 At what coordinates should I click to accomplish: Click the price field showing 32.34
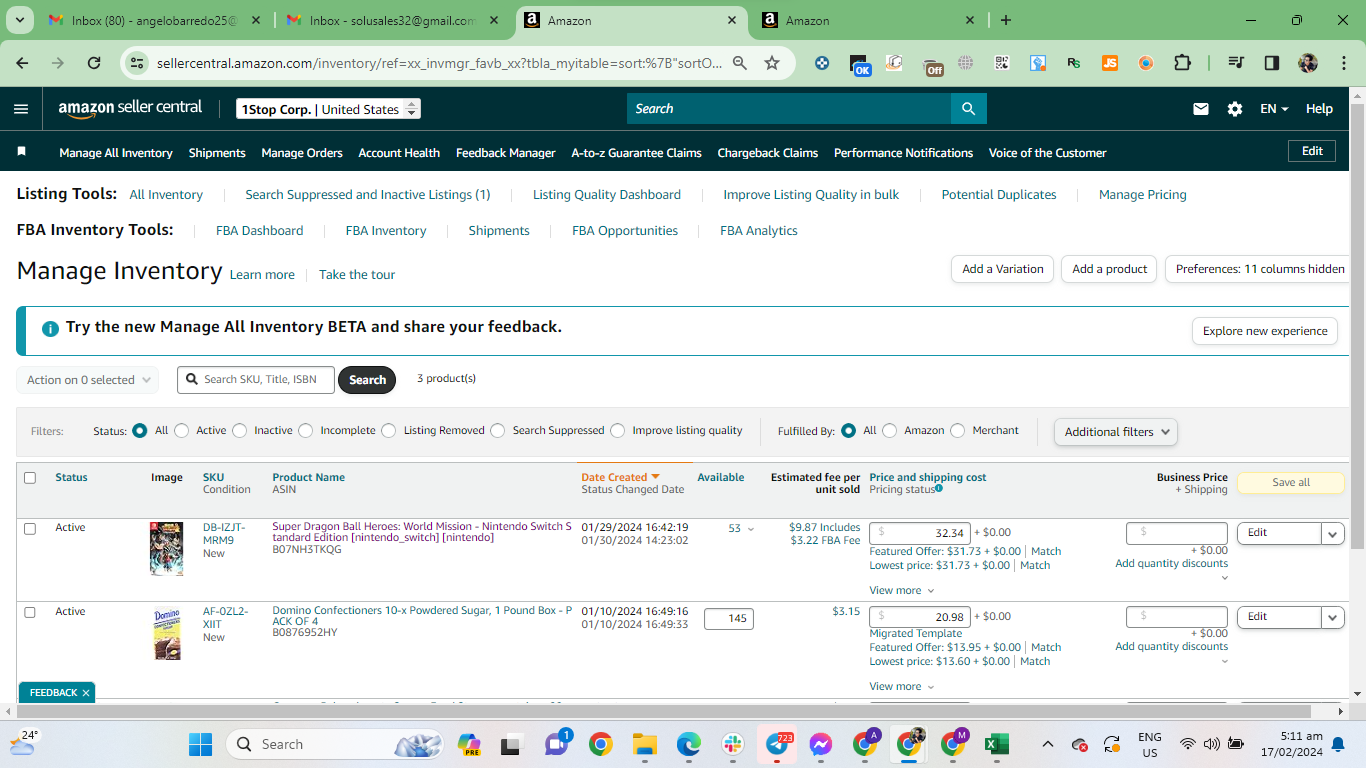point(920,533)
